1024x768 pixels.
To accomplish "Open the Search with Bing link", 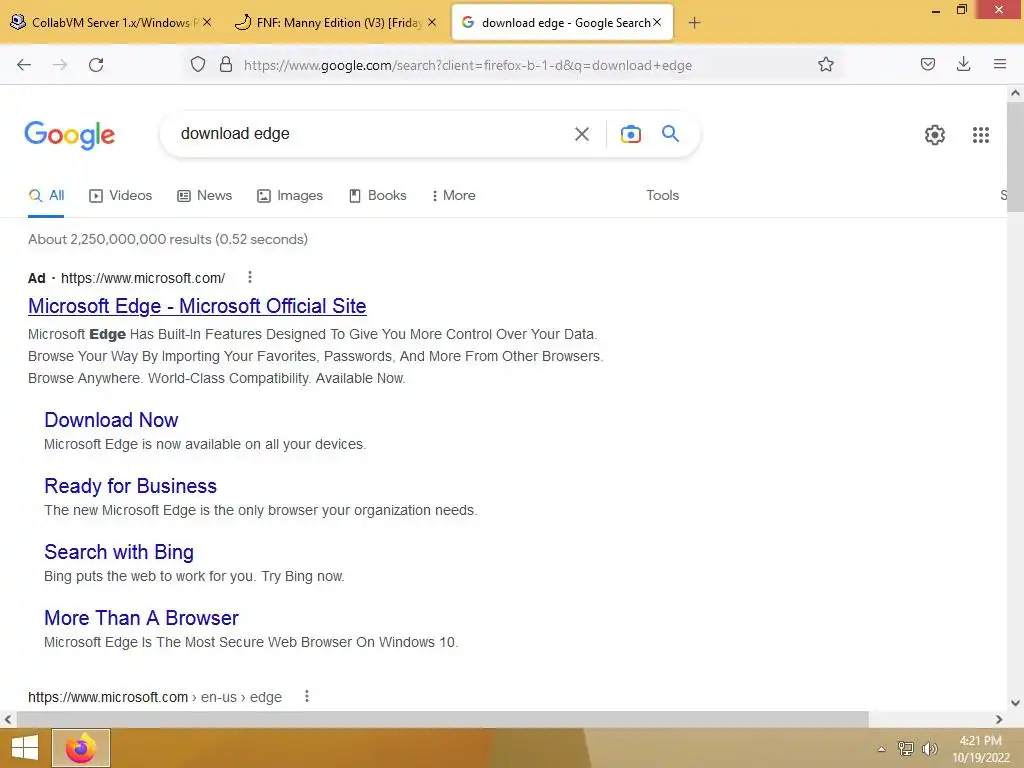I will (119, 551).
